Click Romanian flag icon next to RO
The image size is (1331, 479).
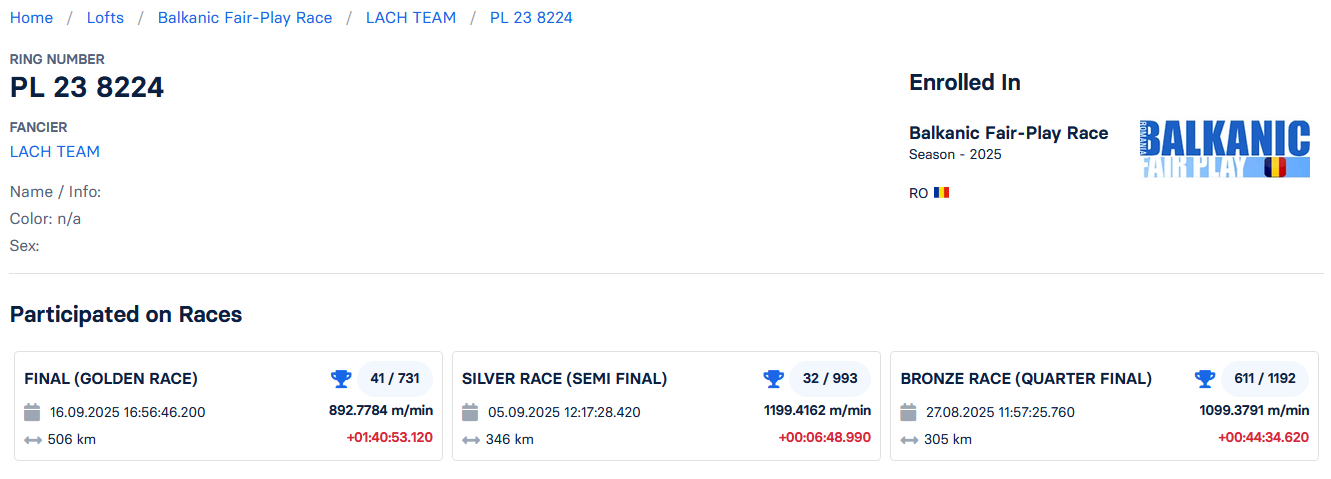tap(941, 192)
